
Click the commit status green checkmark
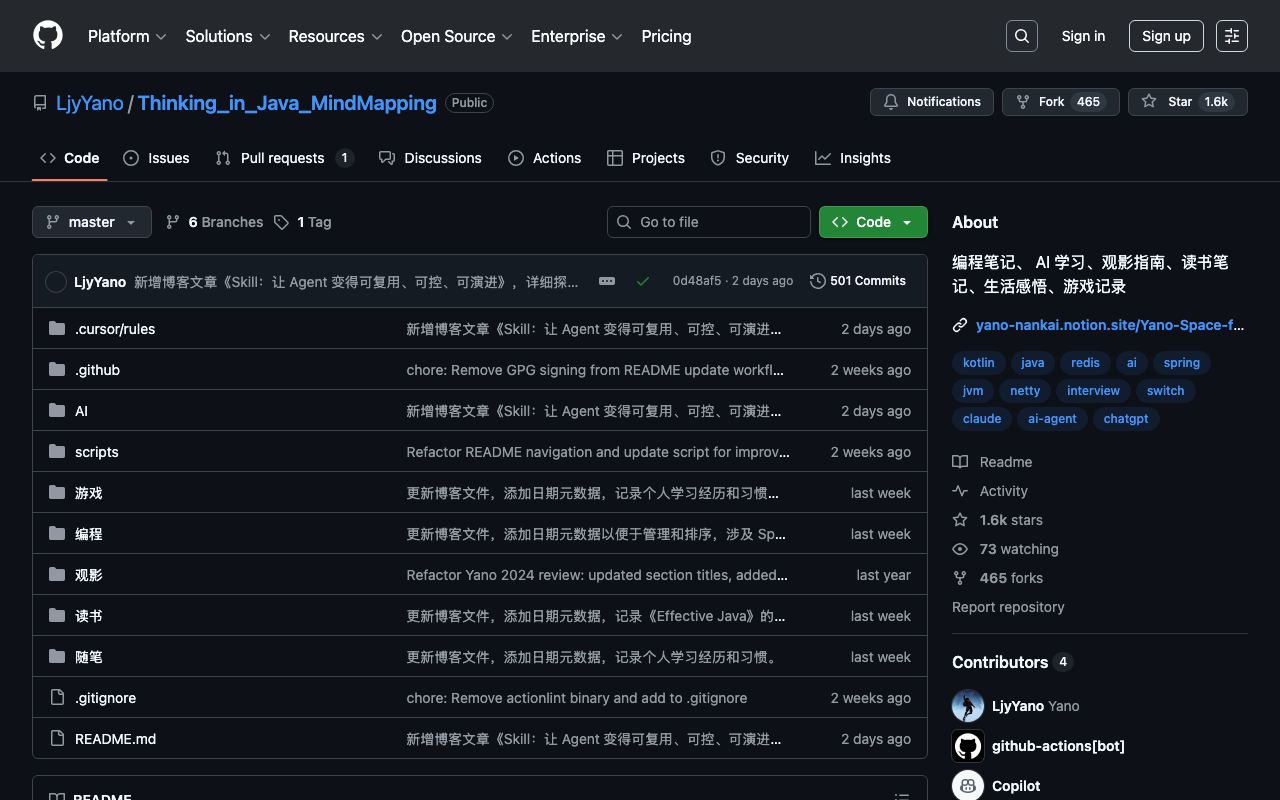(643, 281)
